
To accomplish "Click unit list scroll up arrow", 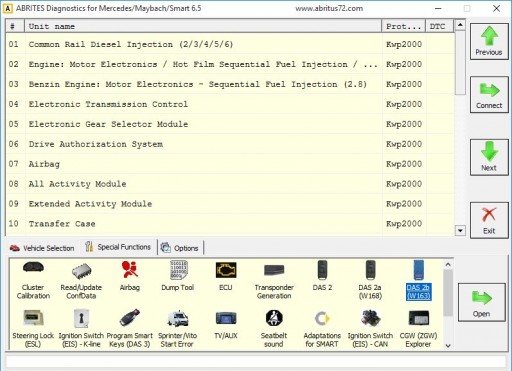I will (x=460, y=25).
